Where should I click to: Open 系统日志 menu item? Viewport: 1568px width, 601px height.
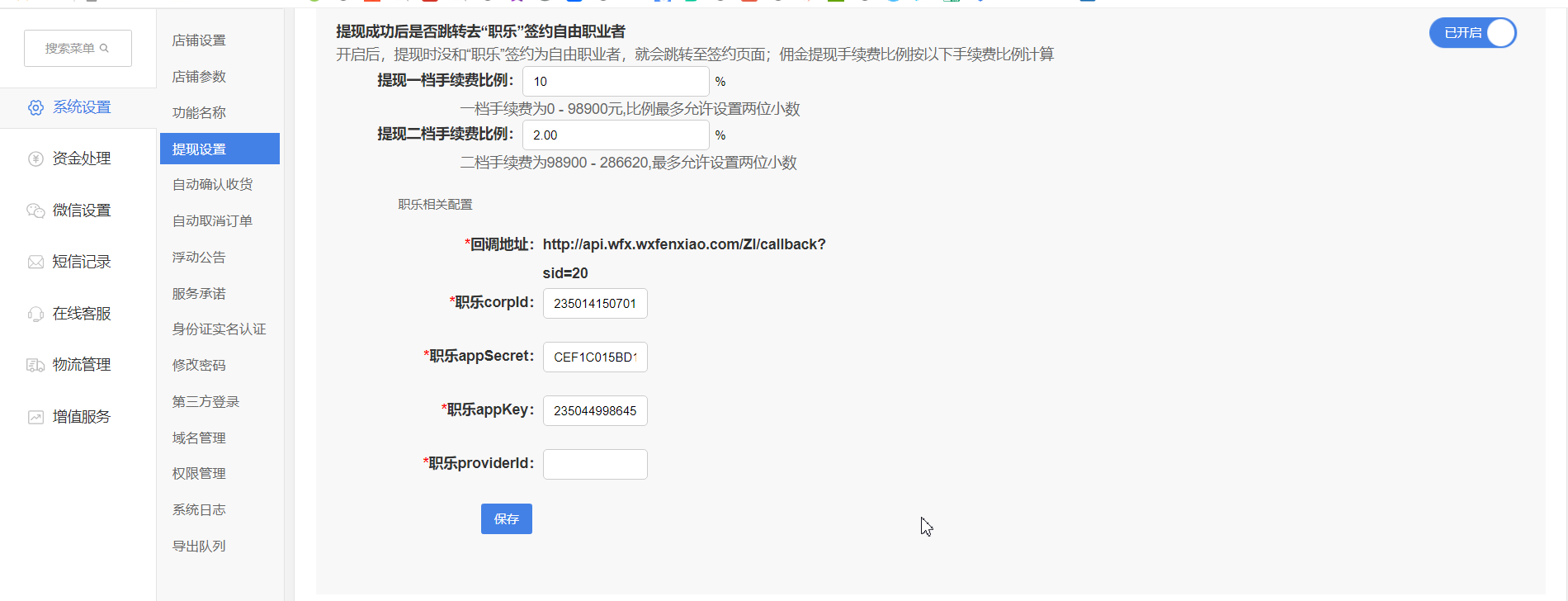pos(199,510)
